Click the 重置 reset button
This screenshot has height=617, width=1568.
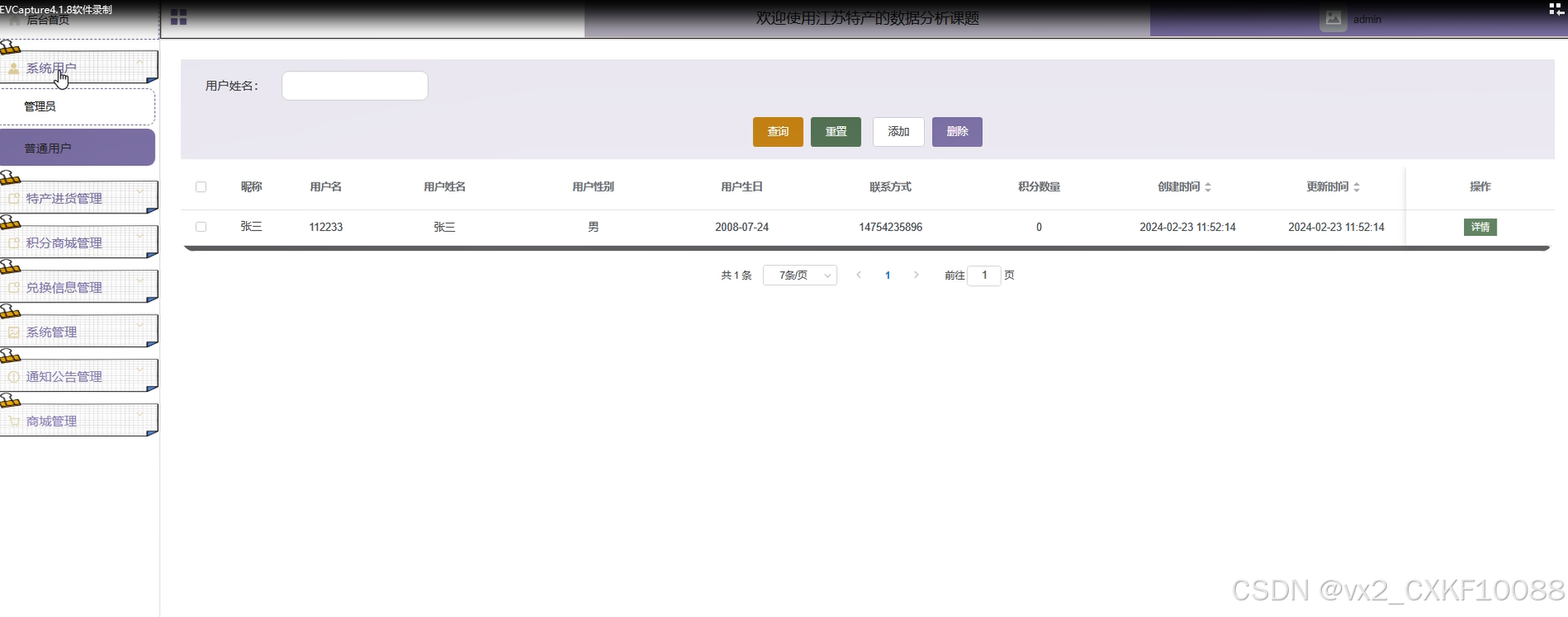[x=836, y=131]
